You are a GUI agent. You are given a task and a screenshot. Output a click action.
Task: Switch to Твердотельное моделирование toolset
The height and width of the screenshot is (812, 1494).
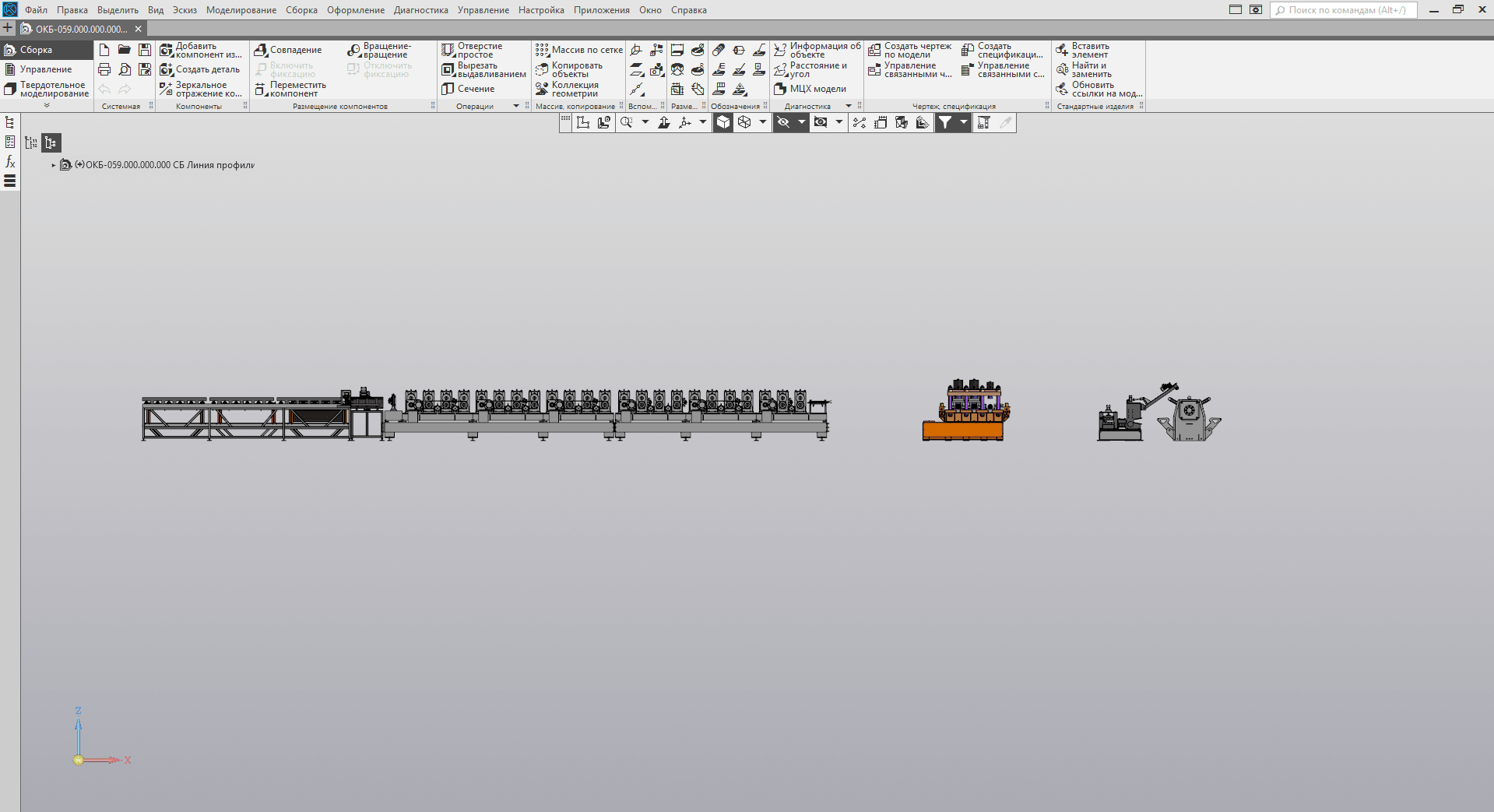[x=47, y=89]
